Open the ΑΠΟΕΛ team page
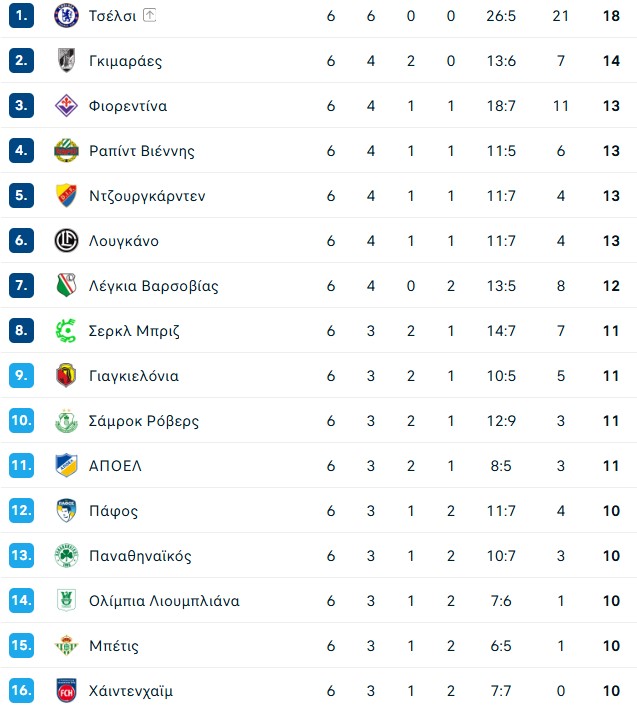The width and height of the screenshot is (637, 705). tap(115, 466)
